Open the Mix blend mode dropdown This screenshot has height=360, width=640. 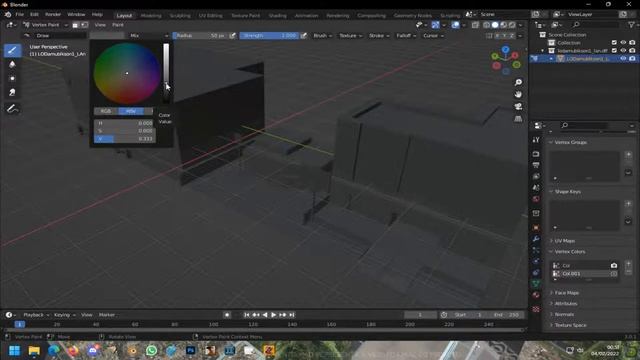tap(149, 36)
